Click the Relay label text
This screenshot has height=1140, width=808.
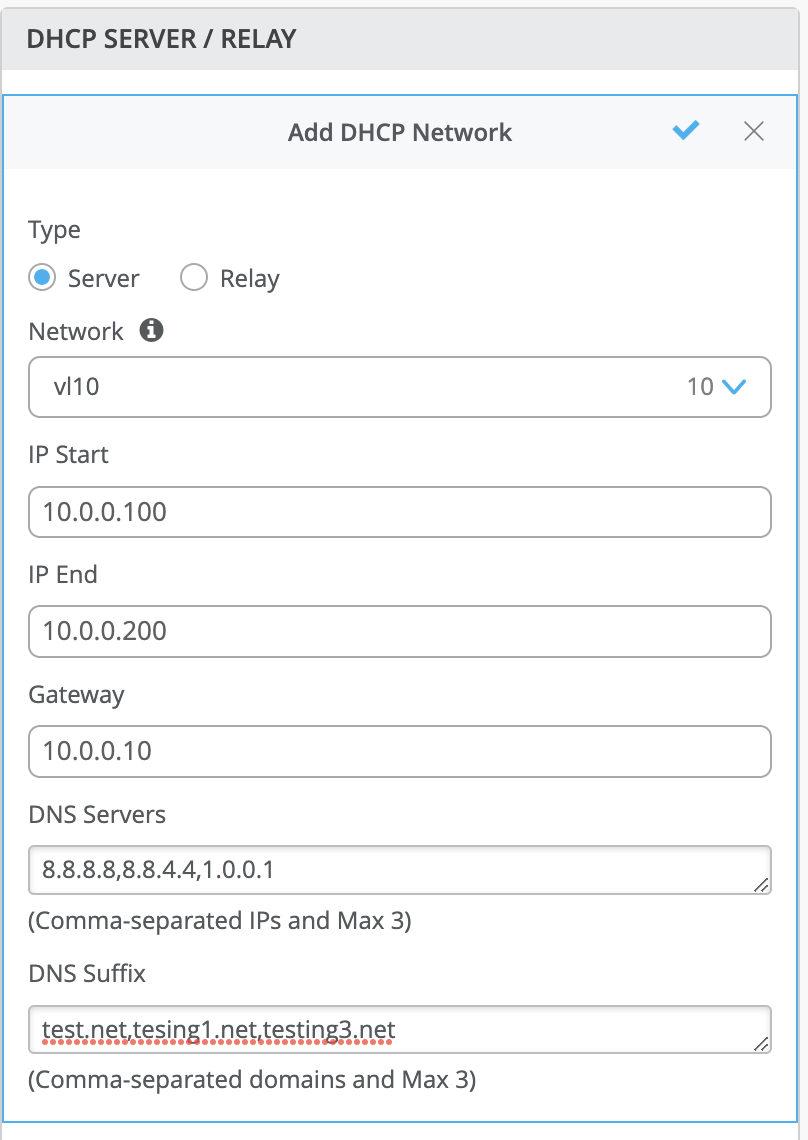tap(249, 279)
